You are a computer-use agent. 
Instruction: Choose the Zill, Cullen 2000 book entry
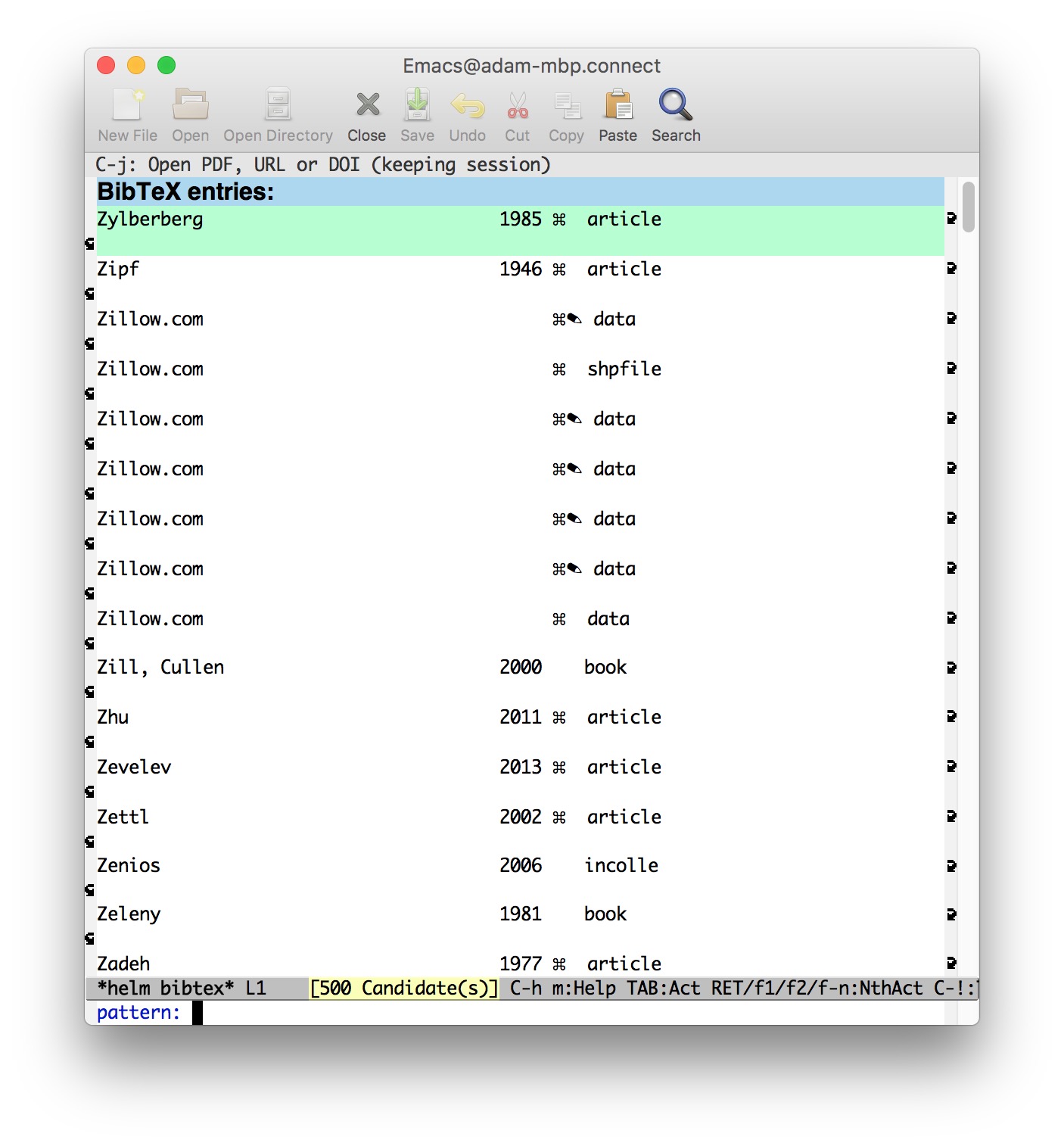pyautogui.click(x=303, y=668)
